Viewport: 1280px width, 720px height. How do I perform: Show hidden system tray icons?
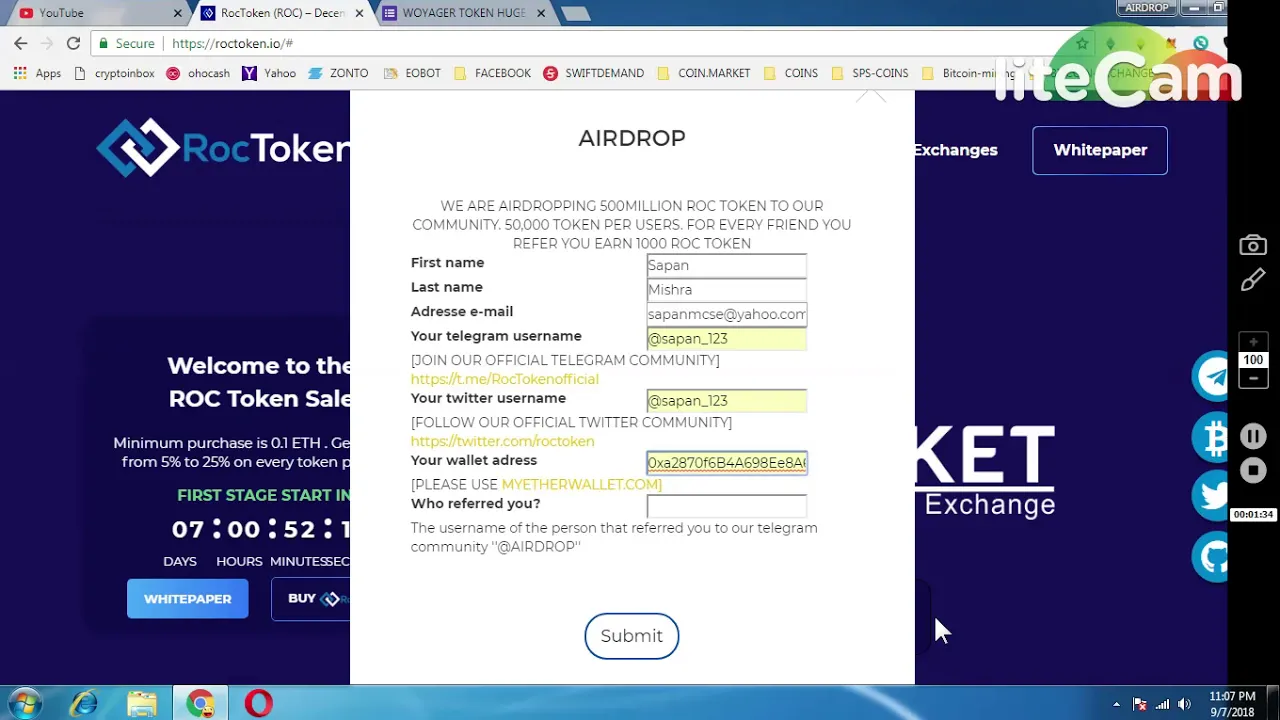(1116, 704)
